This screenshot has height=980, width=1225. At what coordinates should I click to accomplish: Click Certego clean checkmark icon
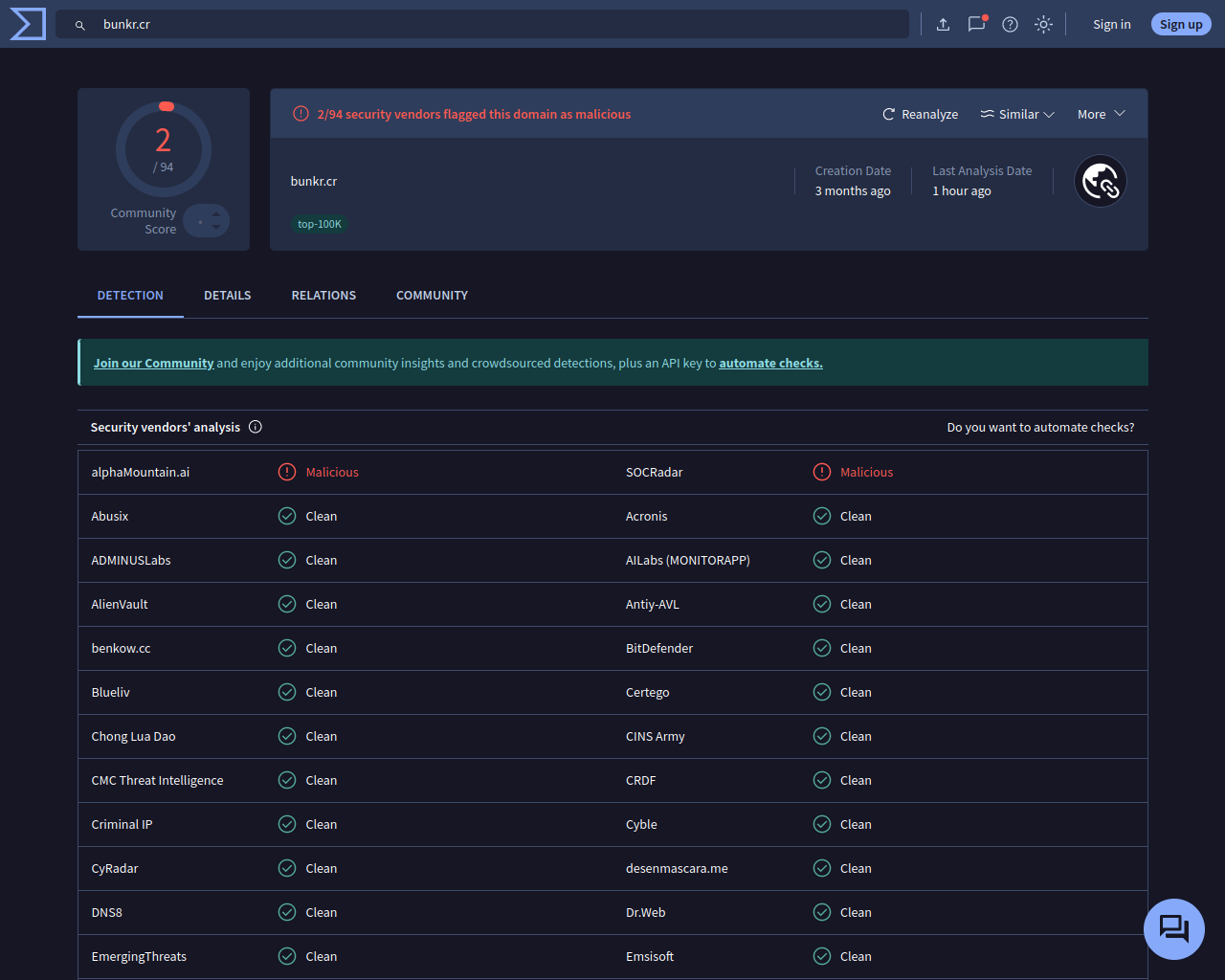[822, 692]
